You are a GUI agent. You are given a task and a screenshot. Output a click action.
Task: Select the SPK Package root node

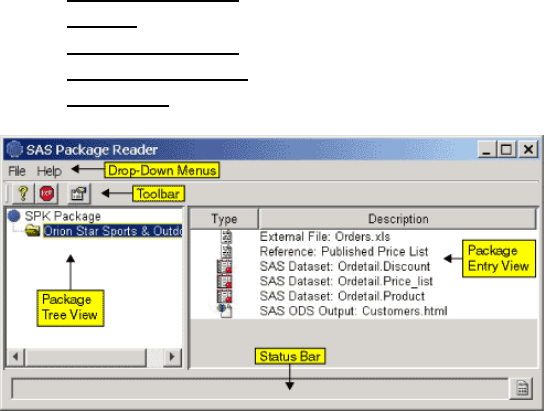pyautogui.click(x=63, y=216)
